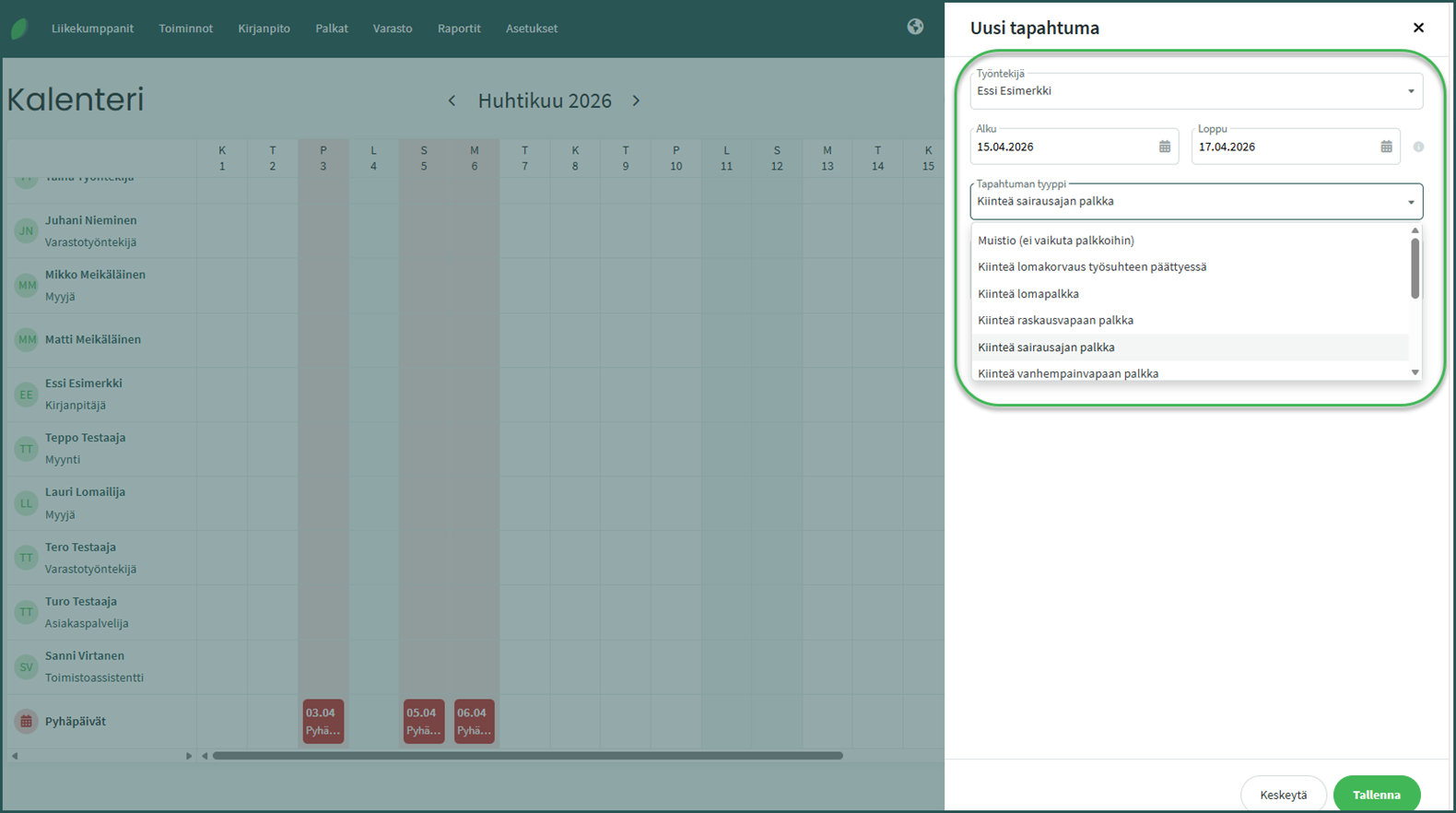Go to next month after Huhtikuu

pos(636,100)
